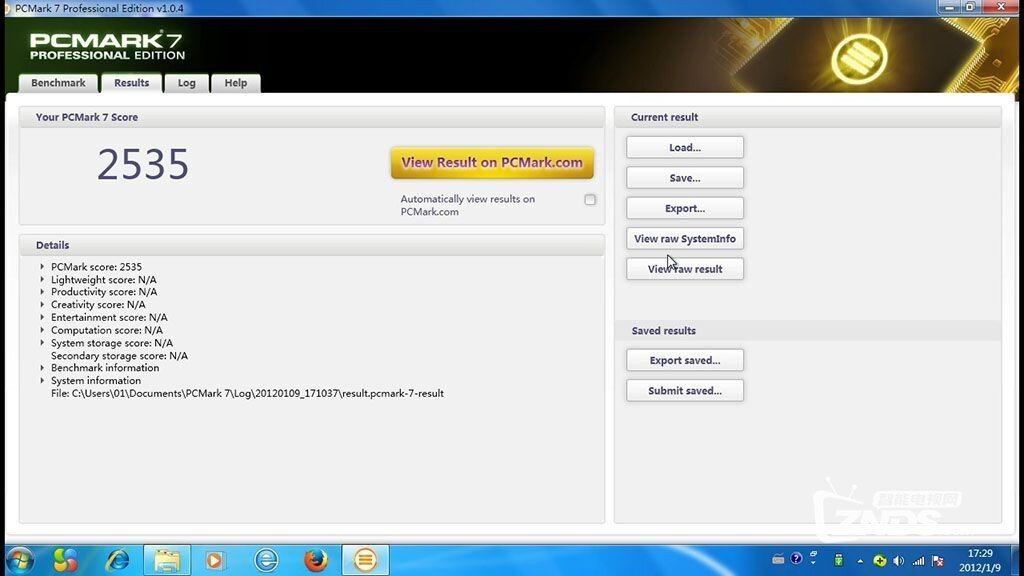Screen dimensions: 1024x576
Task: Expand the System storage score row
Action: 42,343
